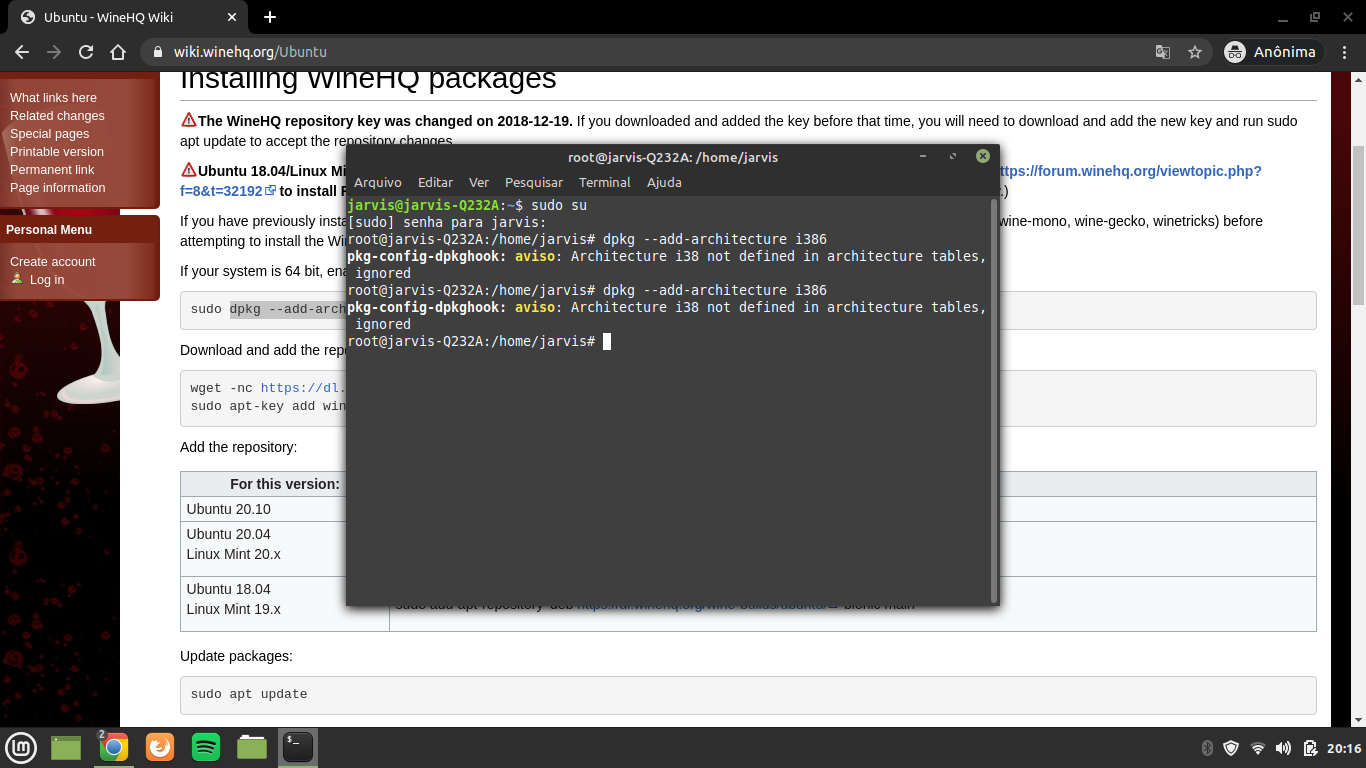Bookmark this page with star icon
This screenshot has height=768, width=1366.
1194,52
